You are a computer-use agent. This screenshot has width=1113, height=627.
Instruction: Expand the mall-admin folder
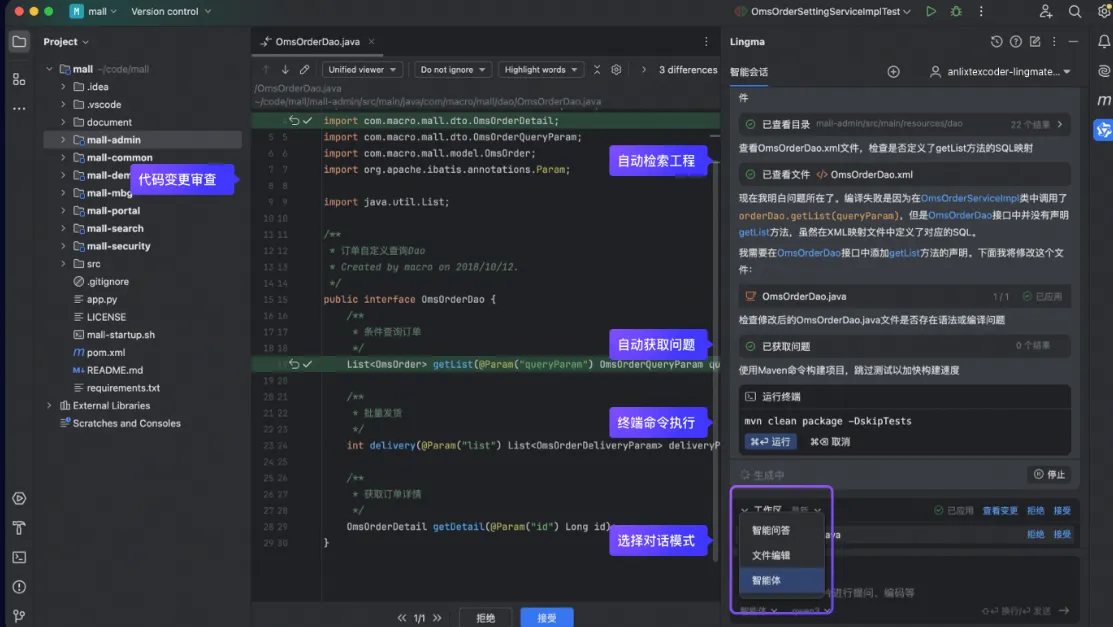pyautogui.click(x=63, y=140)
